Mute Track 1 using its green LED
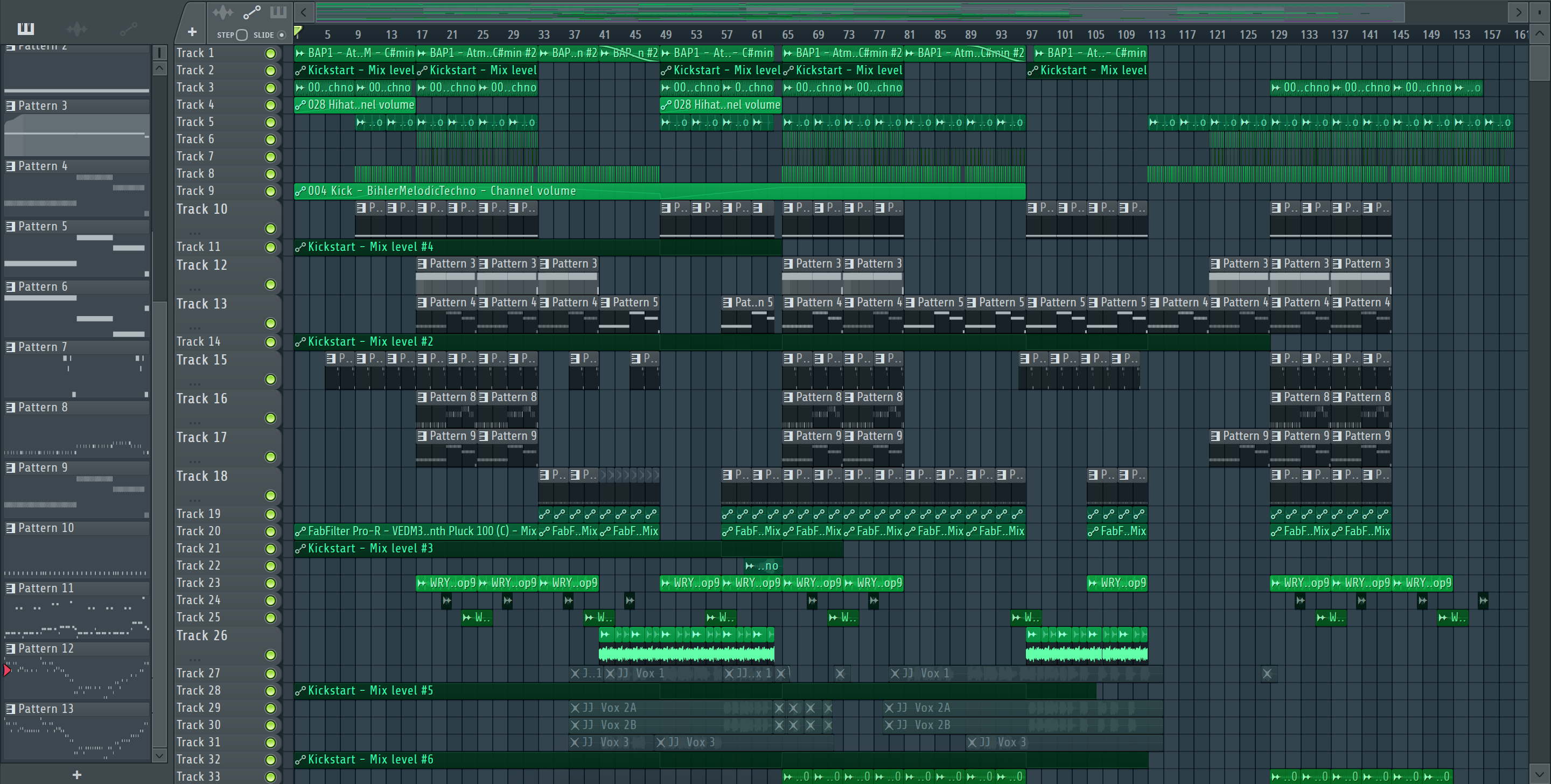This screenshot has width=1551, height=784. tap(270, 54)
